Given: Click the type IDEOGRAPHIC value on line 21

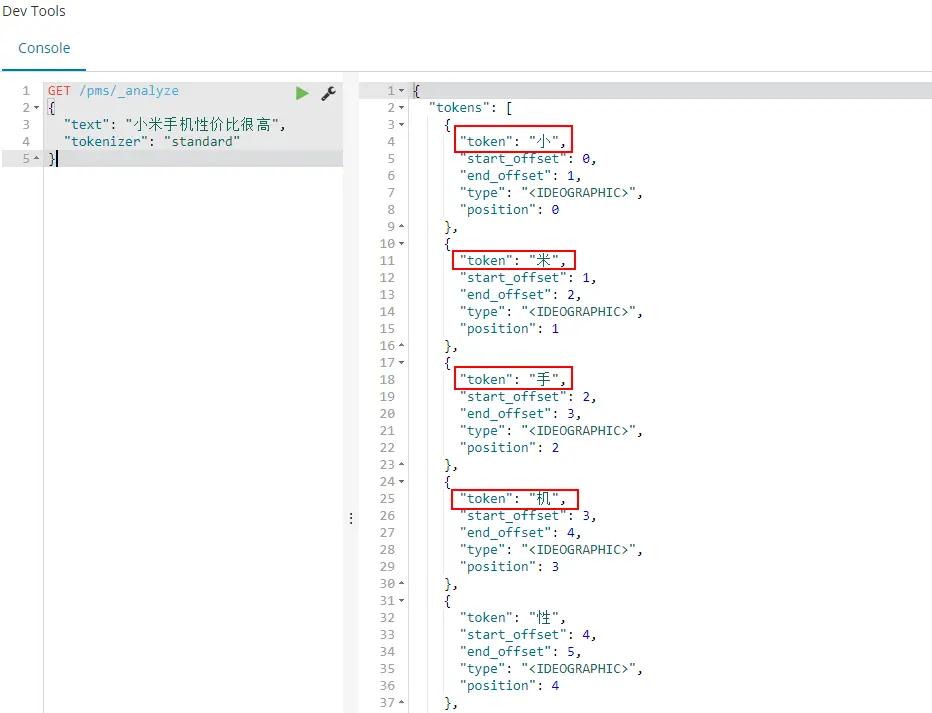Looking at the screenshot, I should point(578,431).
